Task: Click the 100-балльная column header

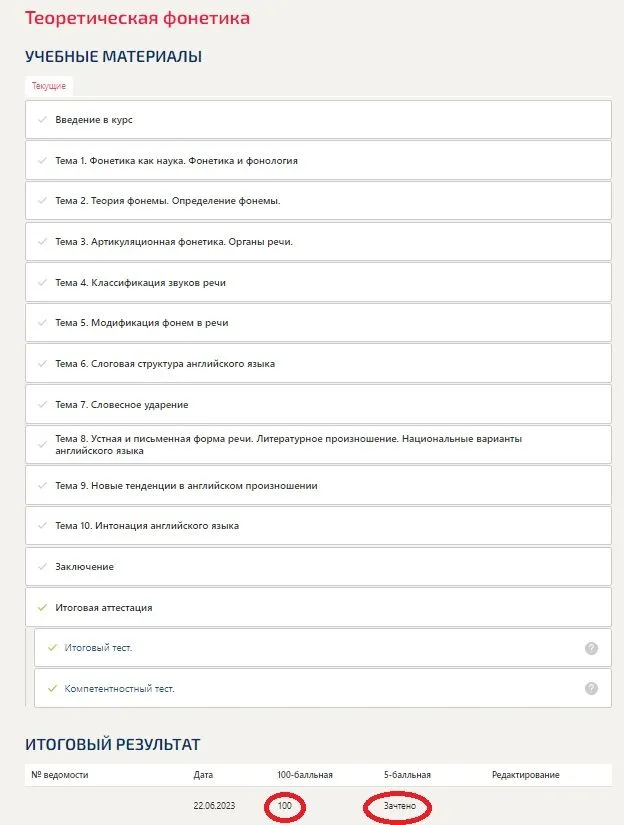Action: click(x=305, y=775)
